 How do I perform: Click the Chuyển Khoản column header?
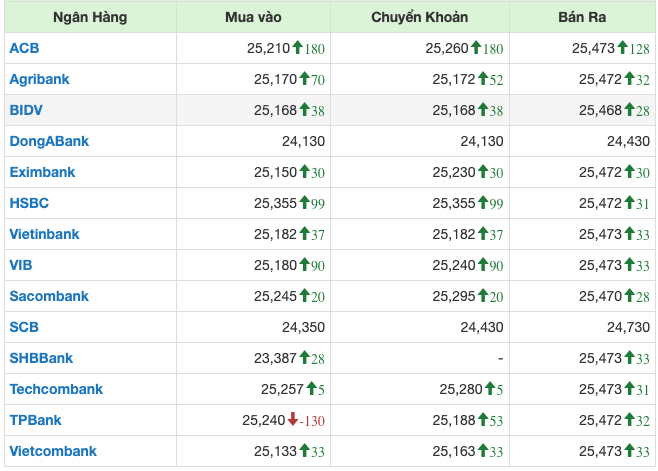(x=419, y=17)
